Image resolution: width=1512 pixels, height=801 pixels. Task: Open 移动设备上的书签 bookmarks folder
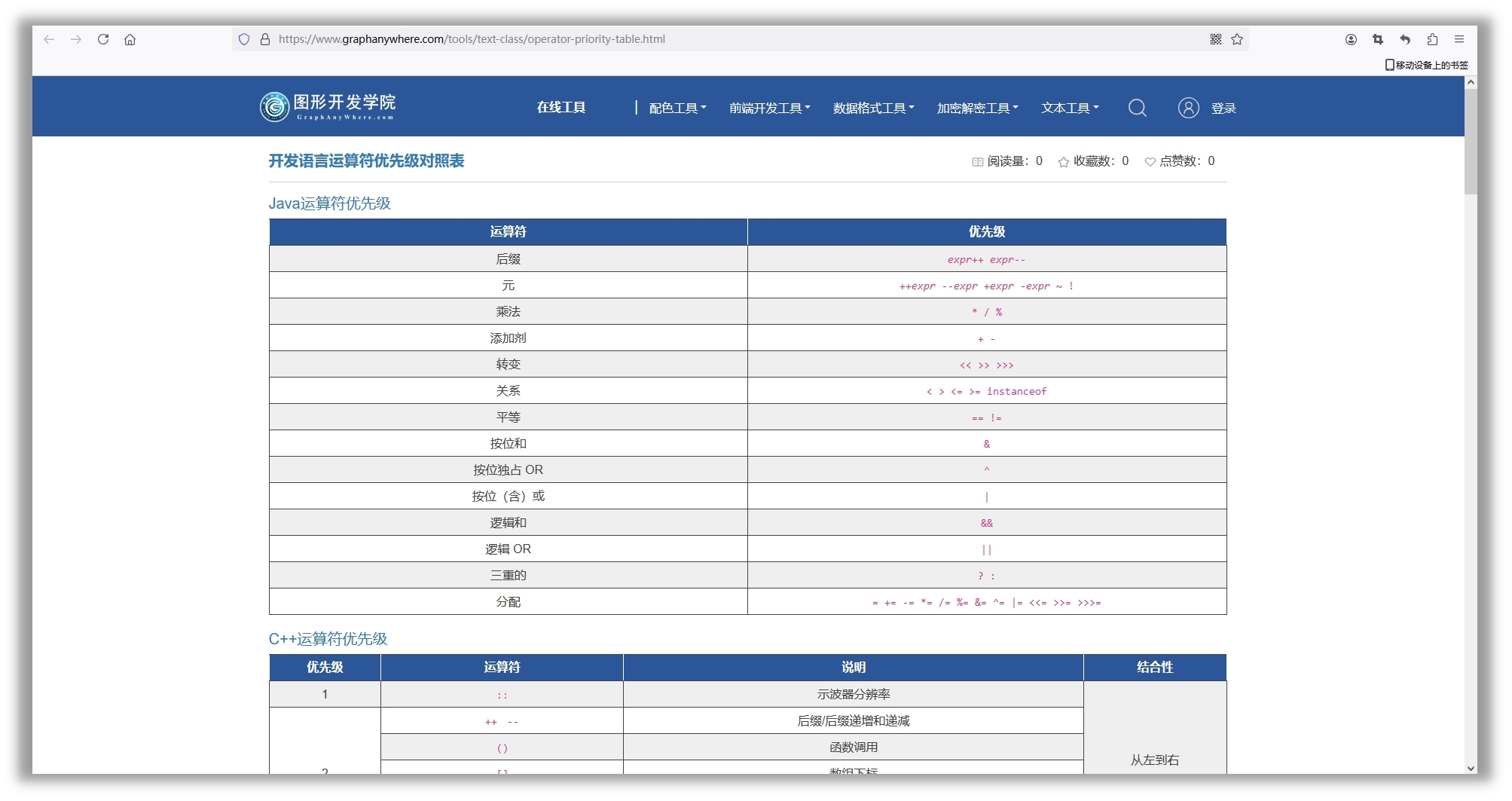(x=1427, y=65)
